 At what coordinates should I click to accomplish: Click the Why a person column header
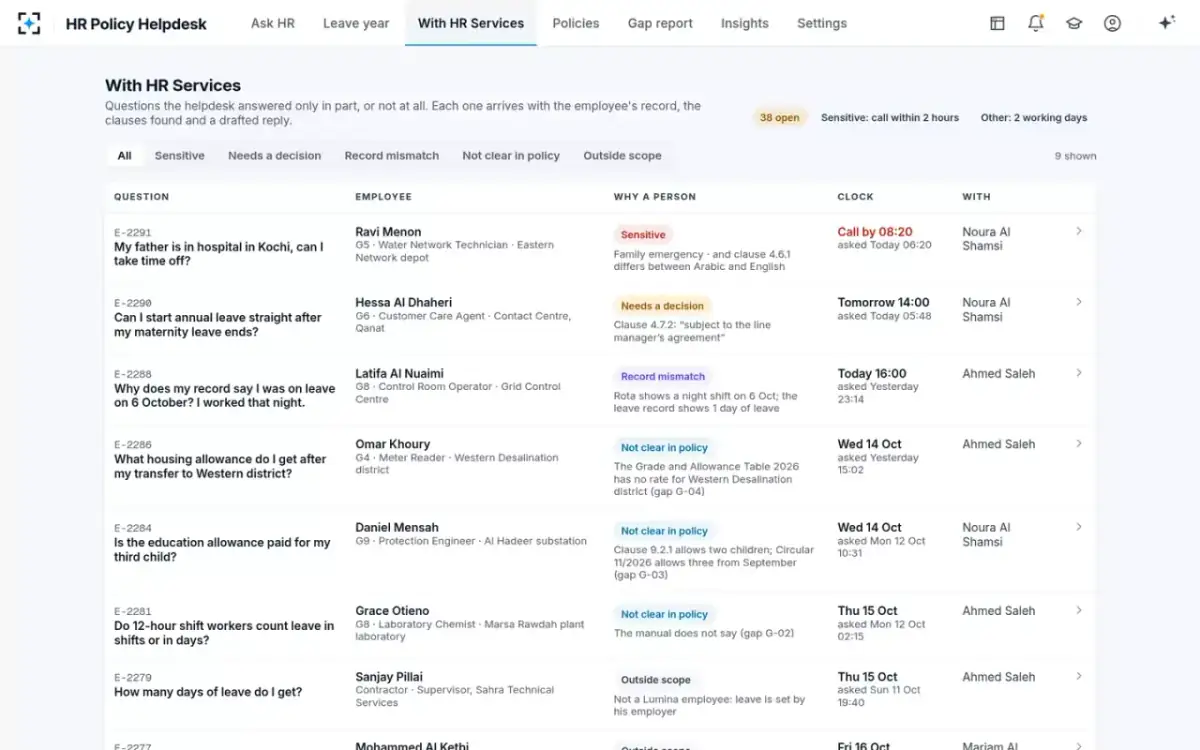pyautogui.click(x=655, y=197)
